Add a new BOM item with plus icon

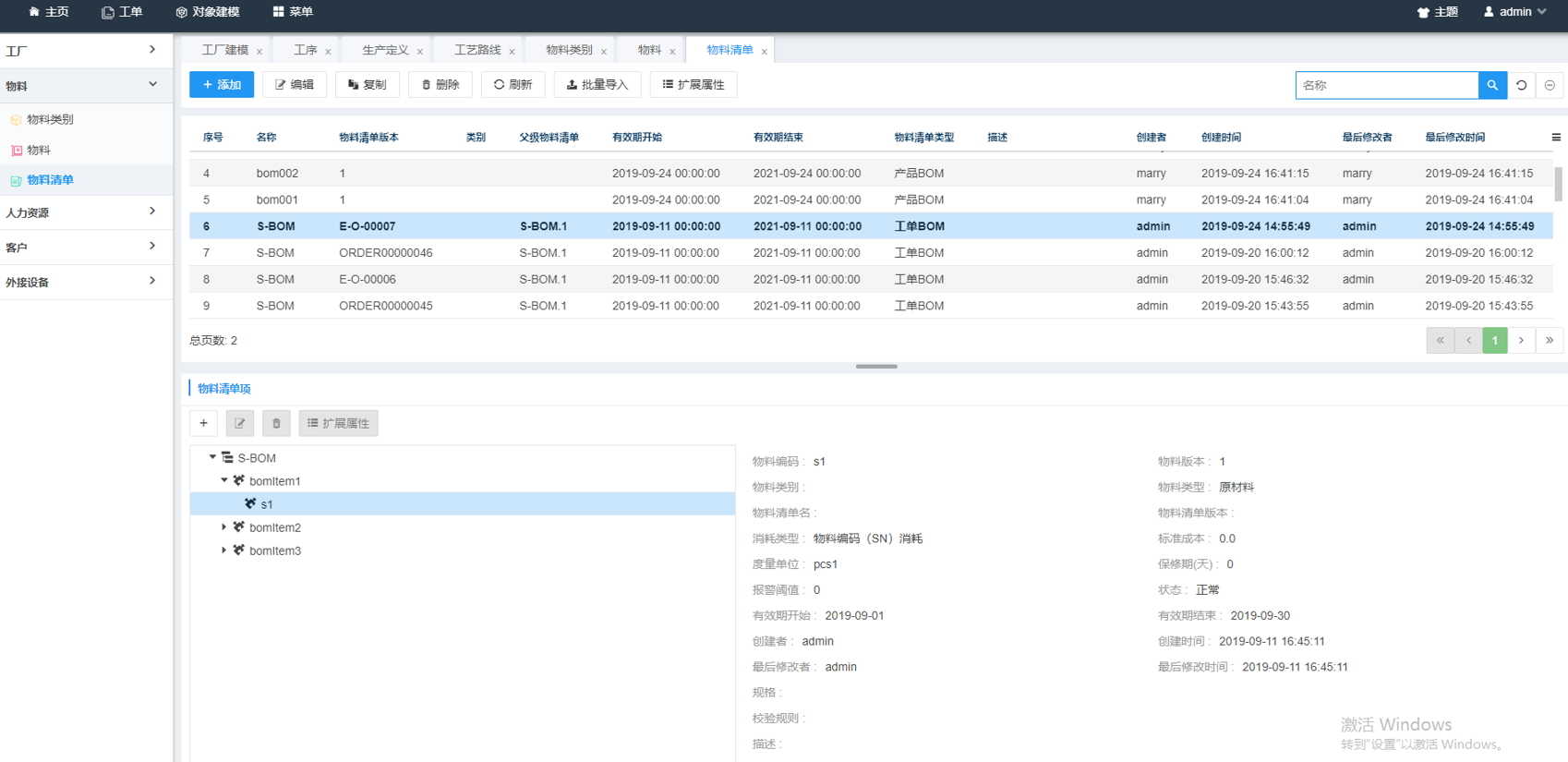203,423
